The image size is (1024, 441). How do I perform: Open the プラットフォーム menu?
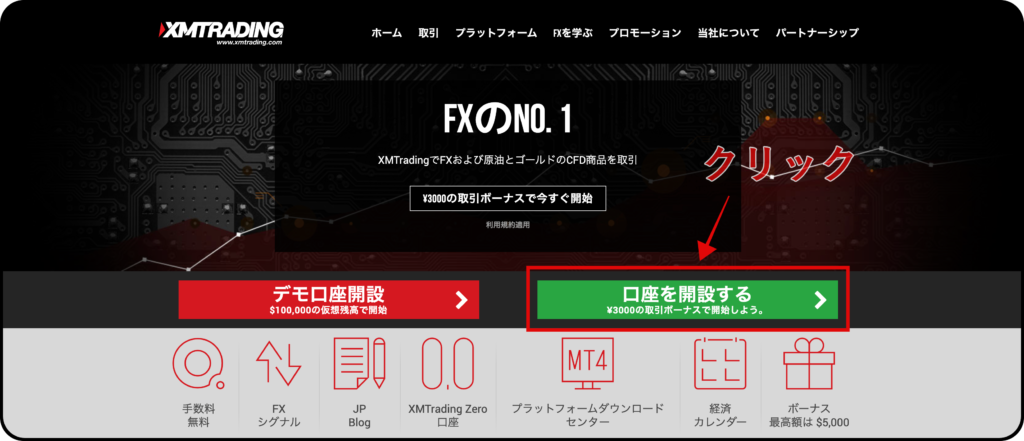click(496, 33)
